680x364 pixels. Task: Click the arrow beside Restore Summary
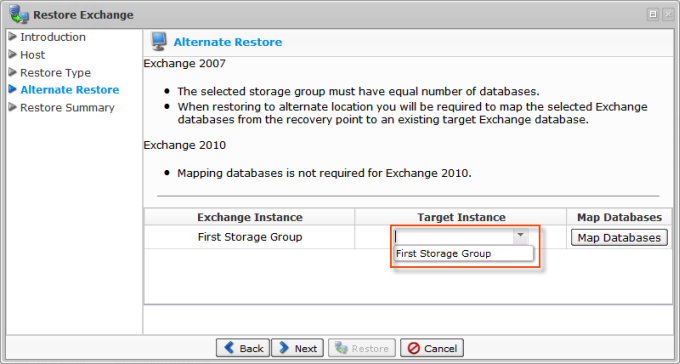click(13, 107)
